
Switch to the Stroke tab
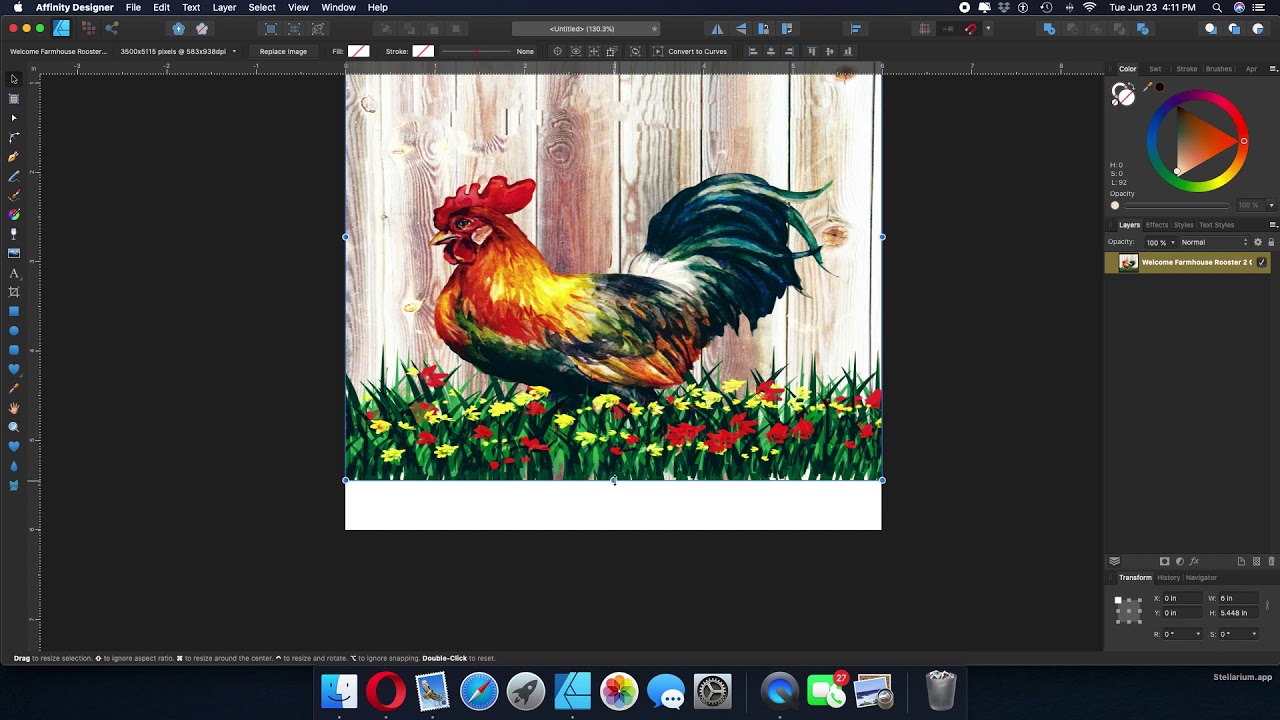click(x=1187, y=69)
